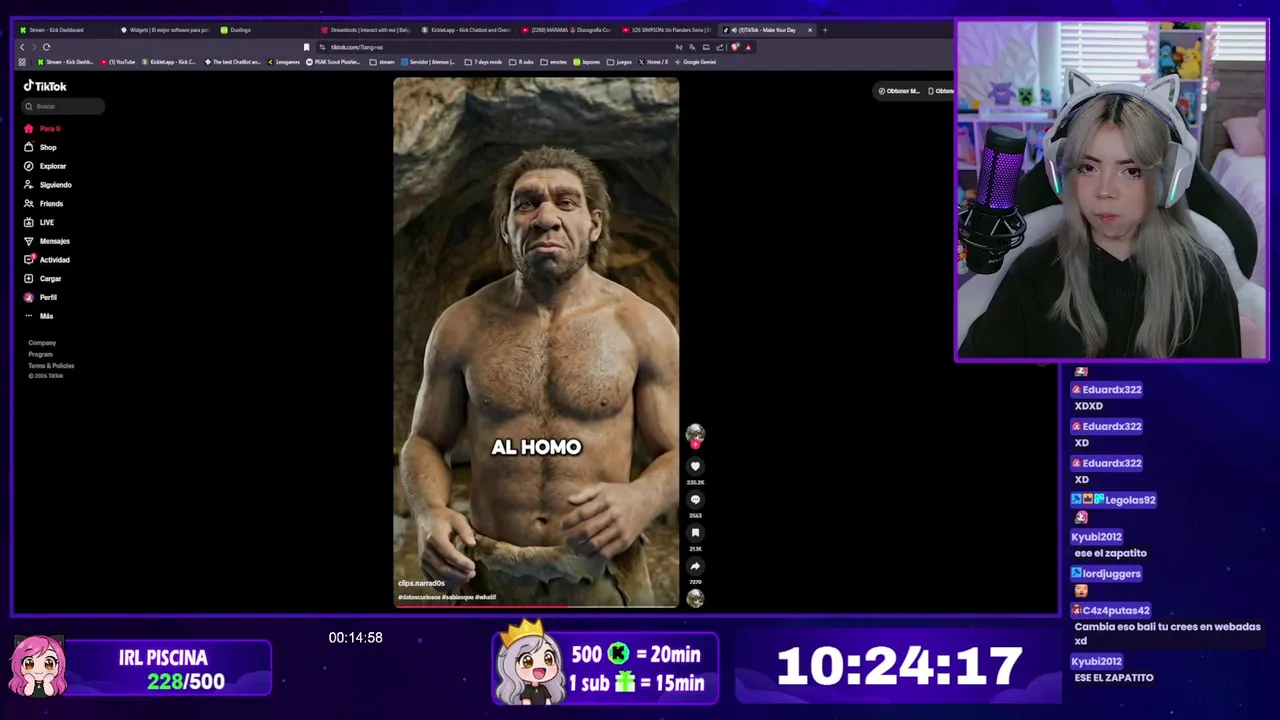Open the YouTube bookmark
1280x720 pixels.
coord(118,62)
